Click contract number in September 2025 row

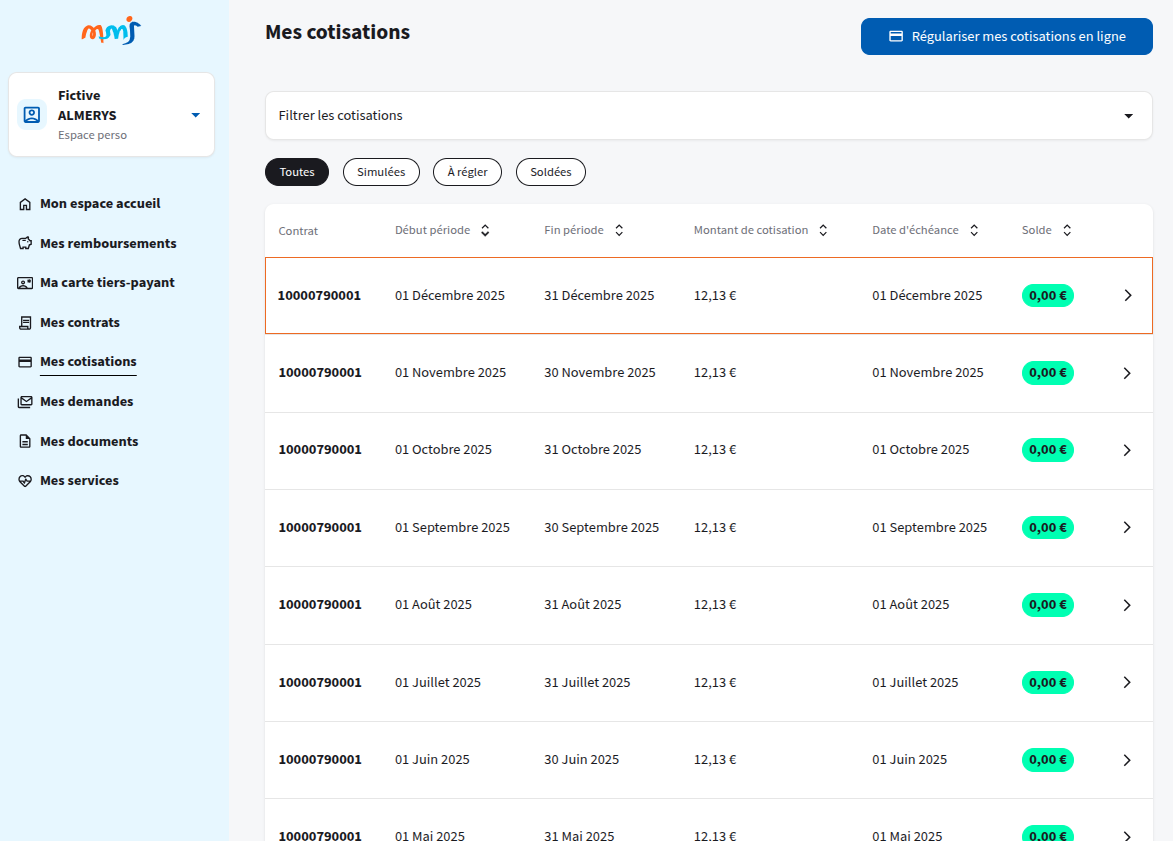(320, 527)
